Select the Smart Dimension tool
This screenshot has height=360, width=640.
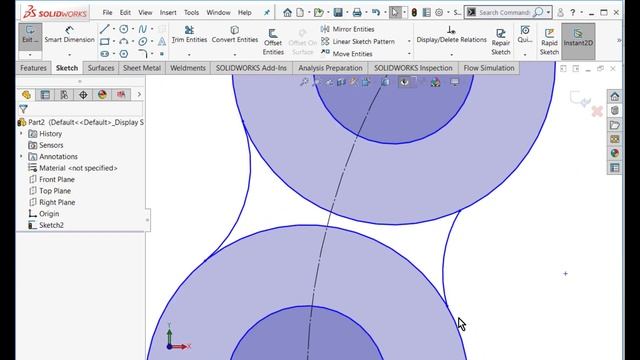point(69,35)
